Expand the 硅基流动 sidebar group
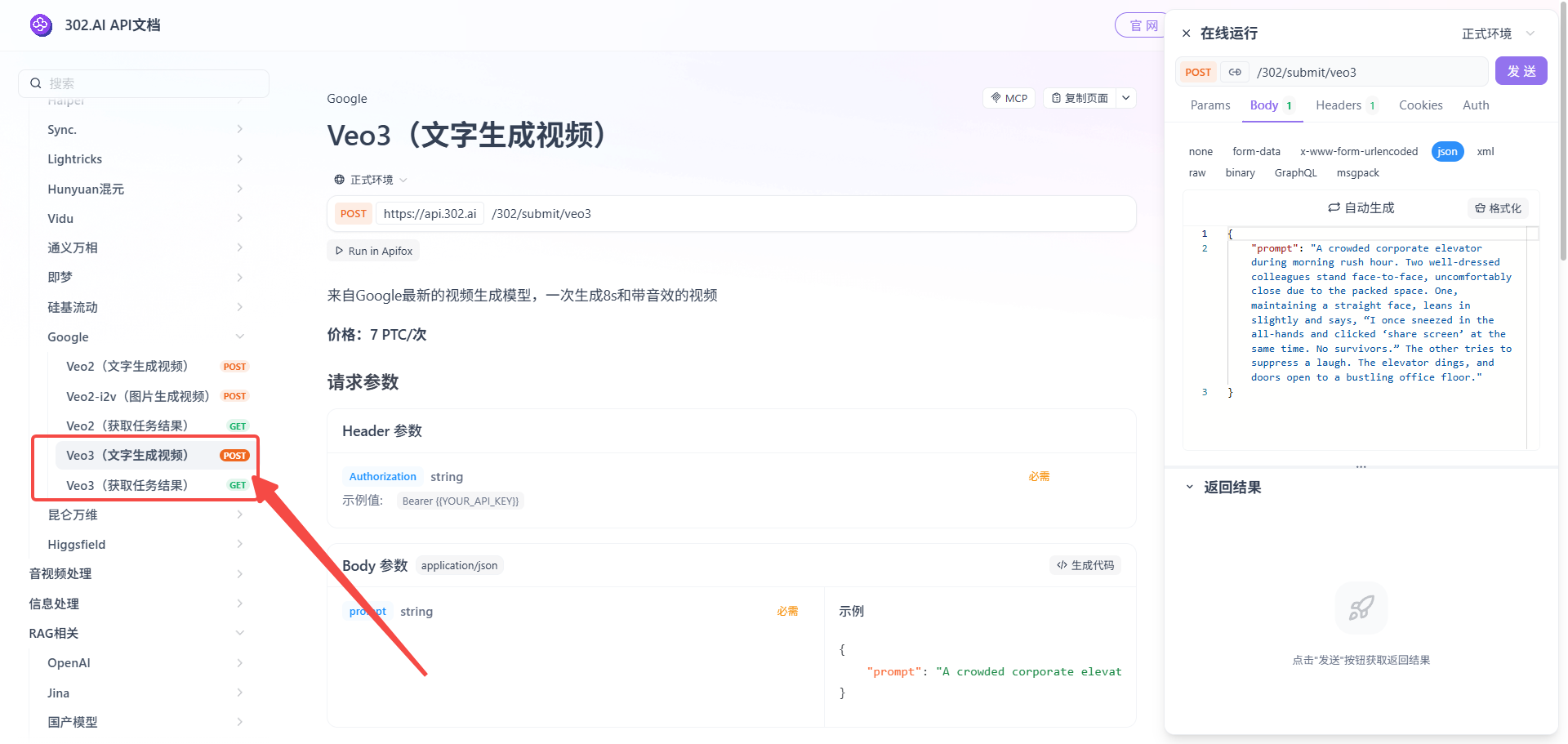 146,307
